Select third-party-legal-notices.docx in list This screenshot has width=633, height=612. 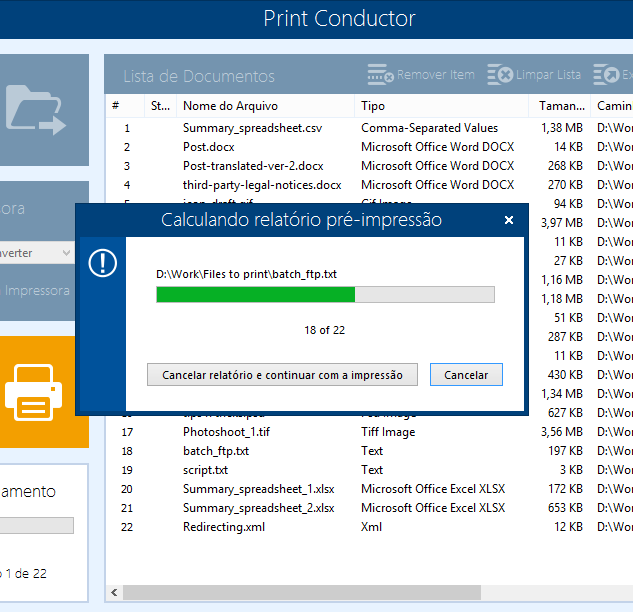pyautogui.click(x=261, y=185)
